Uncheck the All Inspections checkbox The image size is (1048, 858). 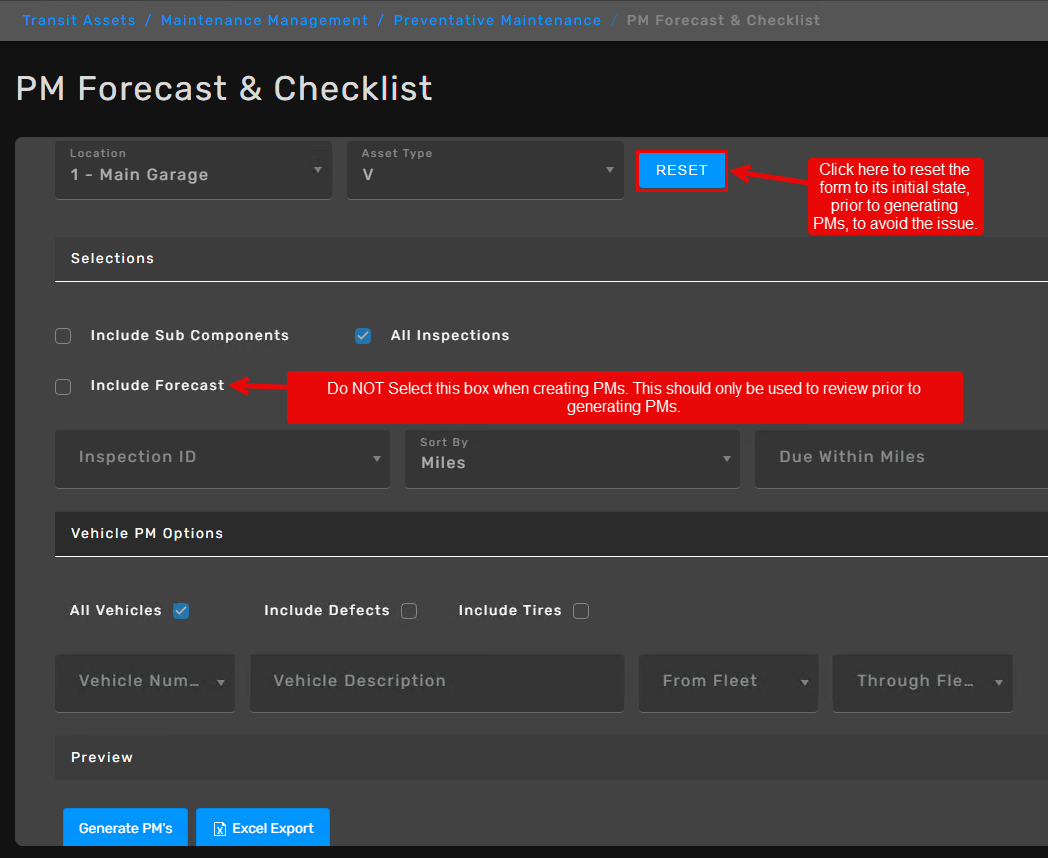tap(363, 336)
